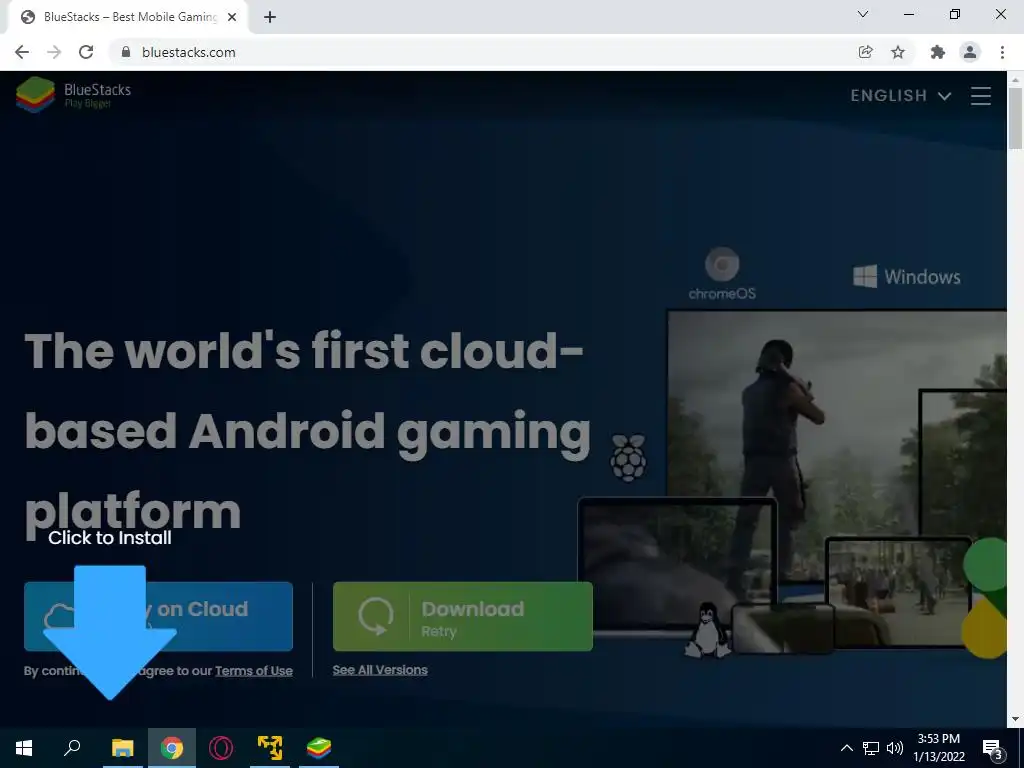This screenshot has width=1024, height=768.
Task: Open the Opera browser taskbar icon
Action: pyautogui.click(x=221, y=748)
